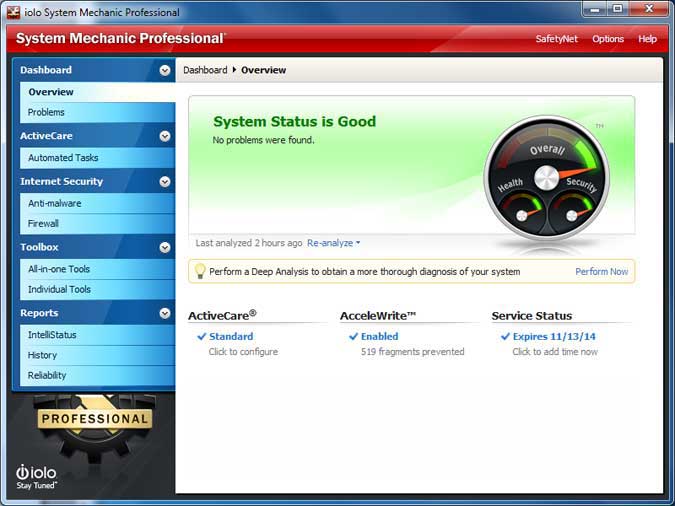Click the ActiveCare sidebar header

[x=46, y=136]
